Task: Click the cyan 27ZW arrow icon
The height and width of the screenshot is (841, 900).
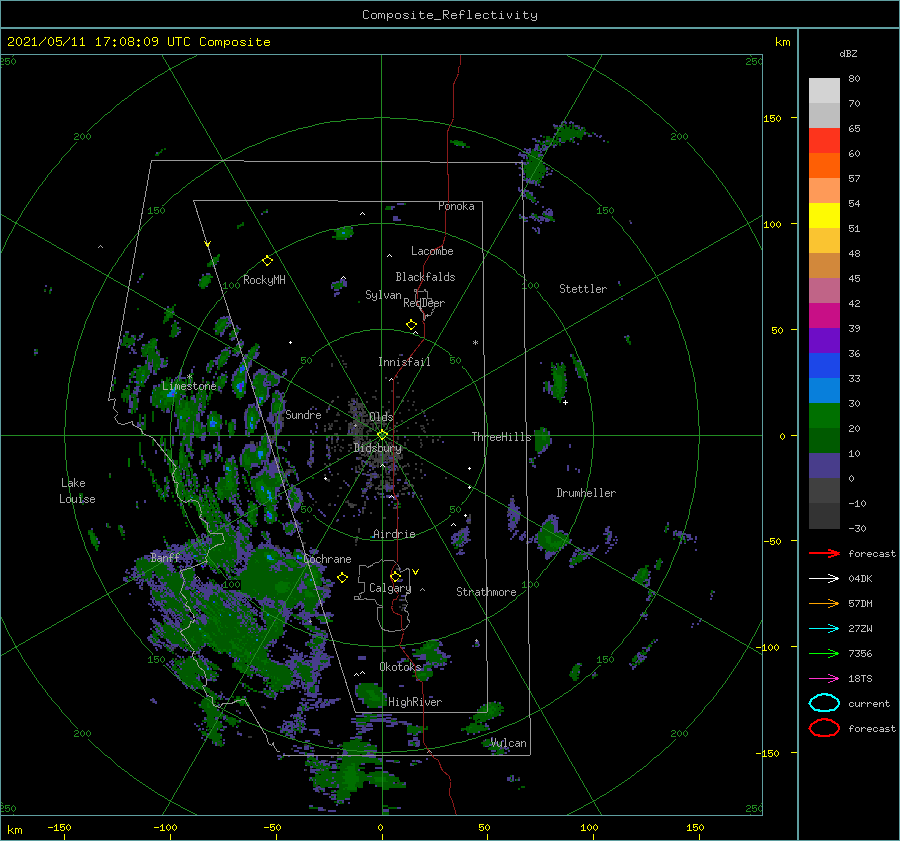Action: point(824,629)
